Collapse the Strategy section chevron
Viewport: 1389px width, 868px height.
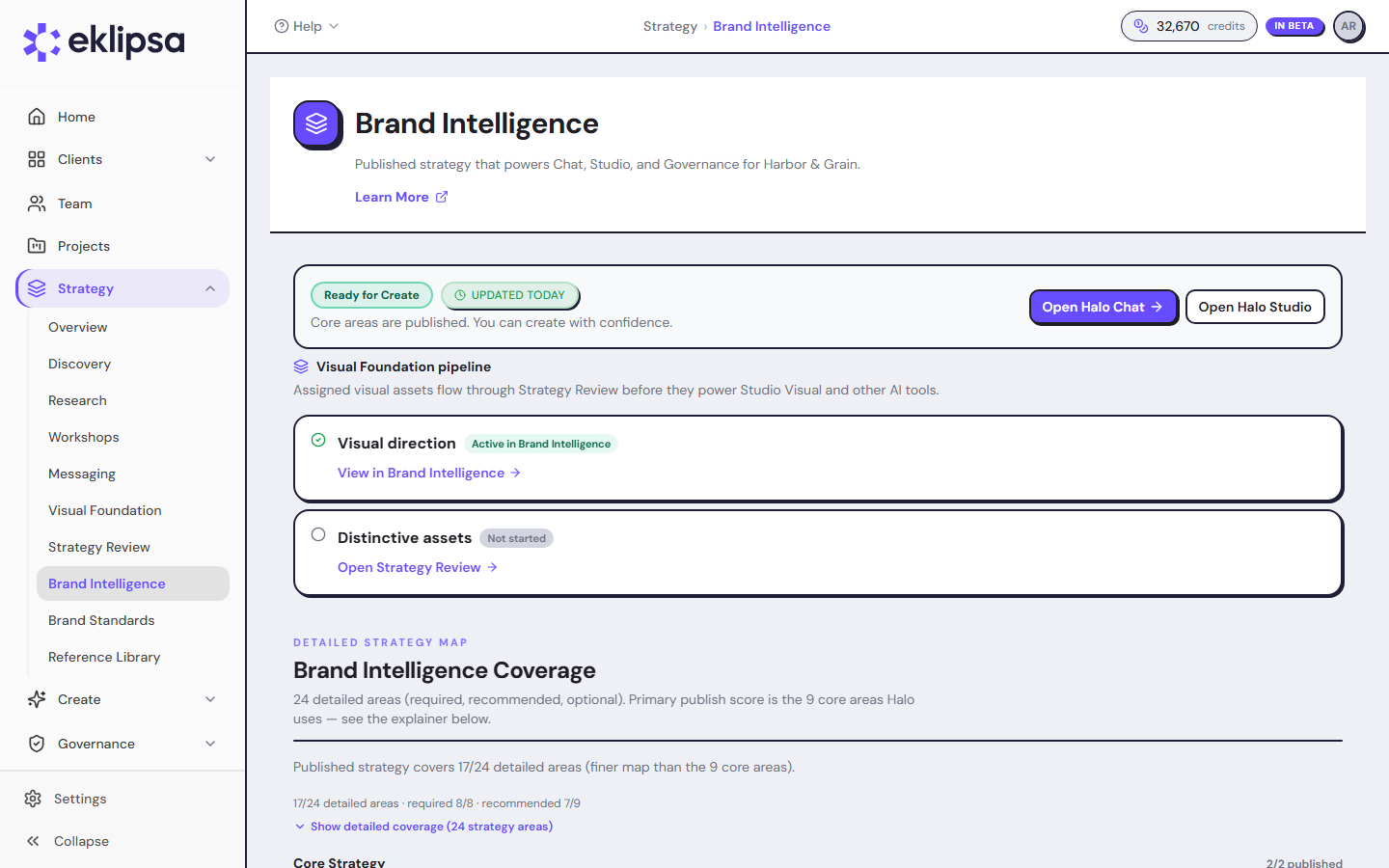coord(210,288)
